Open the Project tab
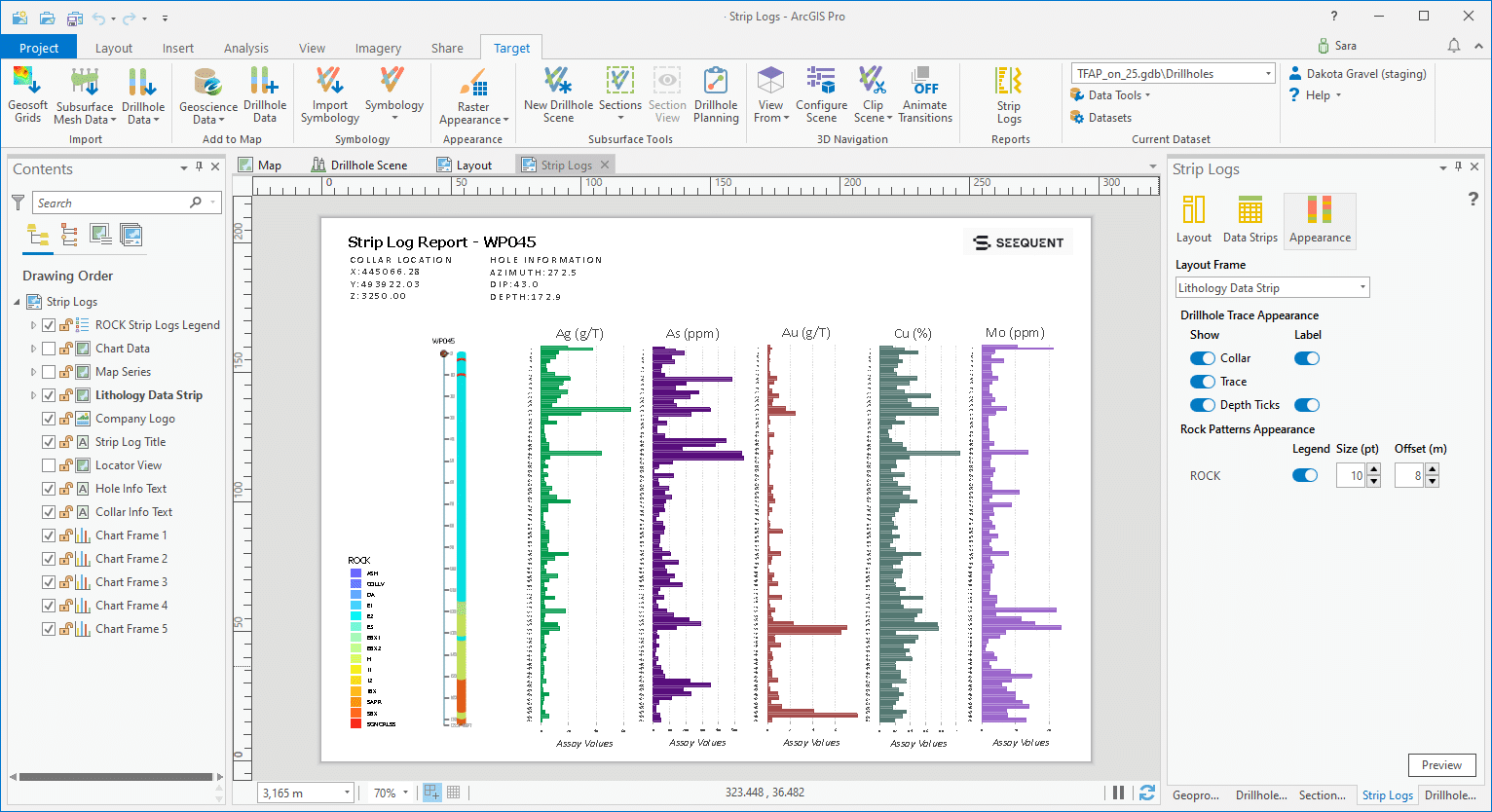Viewport: 1492px width, 812px height. (39, 48)
